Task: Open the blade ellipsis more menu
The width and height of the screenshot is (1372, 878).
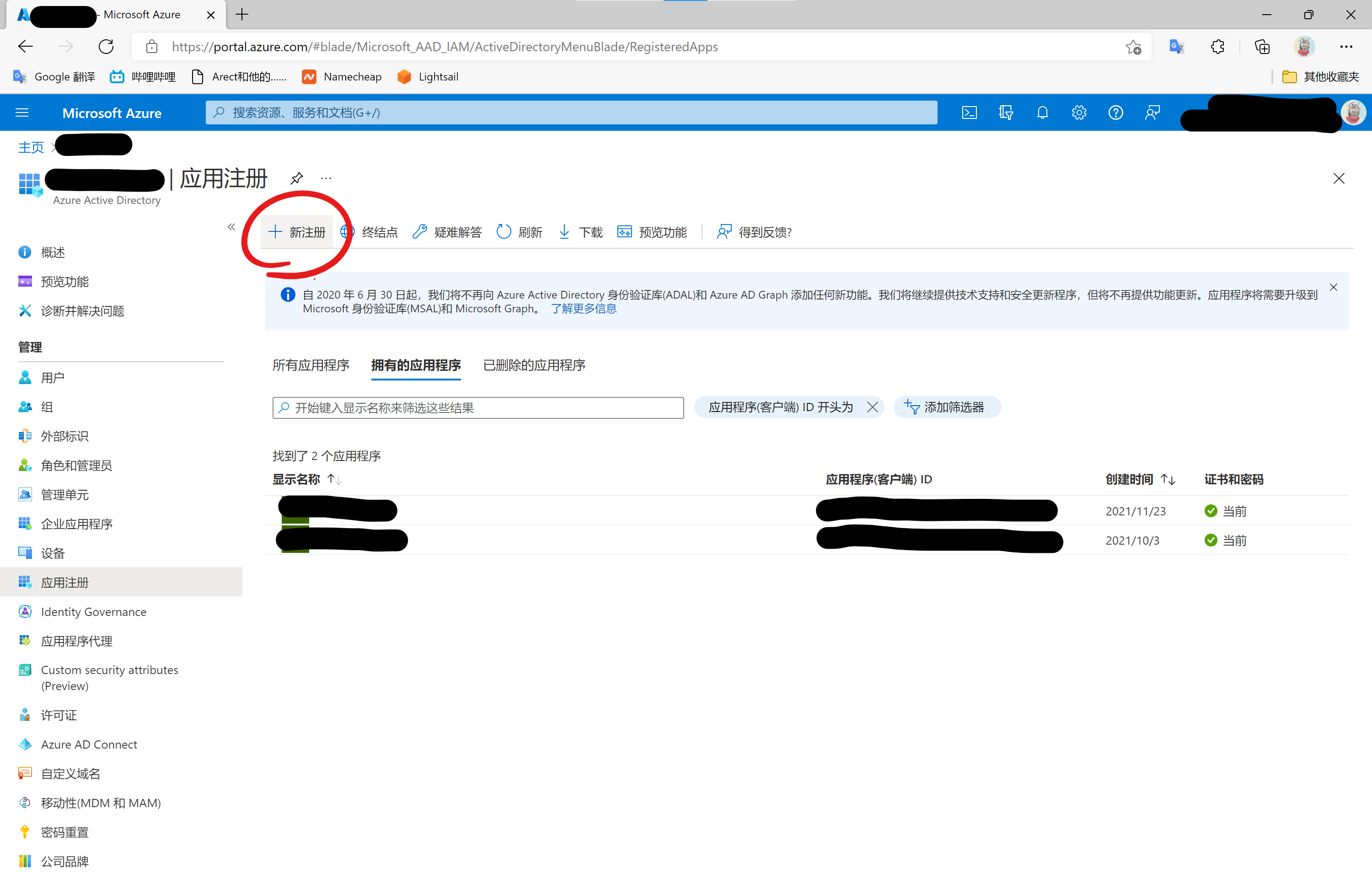Action: tap(326, 178)
